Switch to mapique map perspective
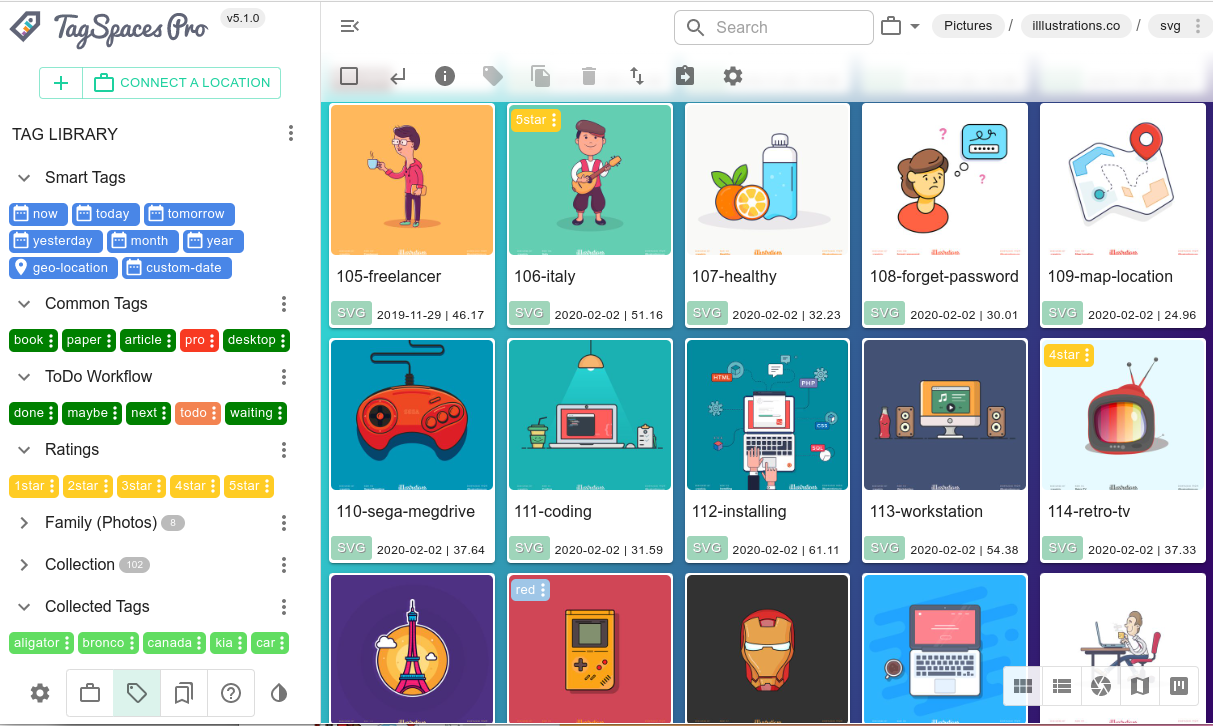This screenshot has height=726, width=1213. click(x=1140, y=686)
